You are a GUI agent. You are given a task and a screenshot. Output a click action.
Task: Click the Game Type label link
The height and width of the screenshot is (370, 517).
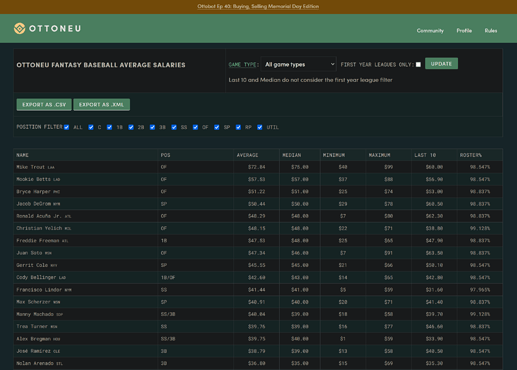[x=242, y=64]
